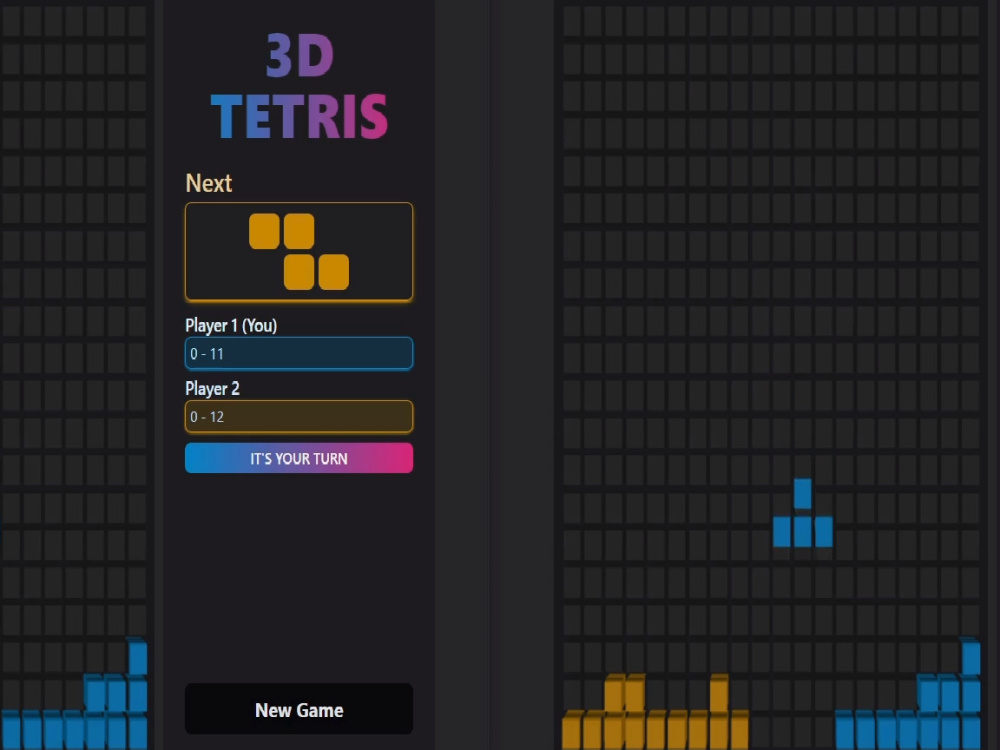1000x750 pixels.
Task: Click the "Next" heading text
Action: click(209, 183)
